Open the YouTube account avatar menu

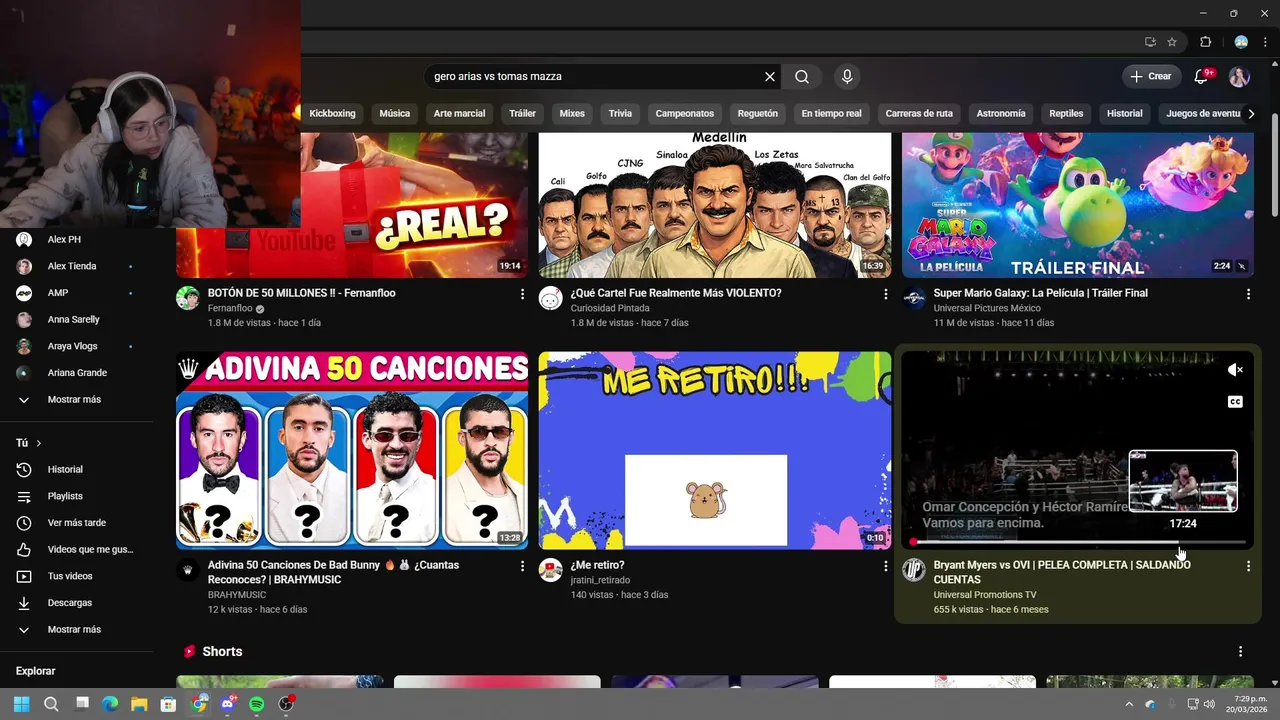point(1239,77)
